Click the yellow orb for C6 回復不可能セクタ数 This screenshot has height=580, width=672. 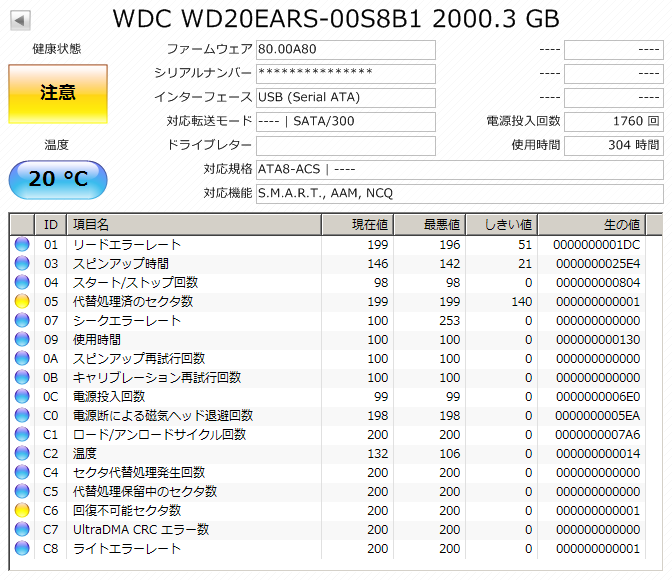[x=22, y=510]
